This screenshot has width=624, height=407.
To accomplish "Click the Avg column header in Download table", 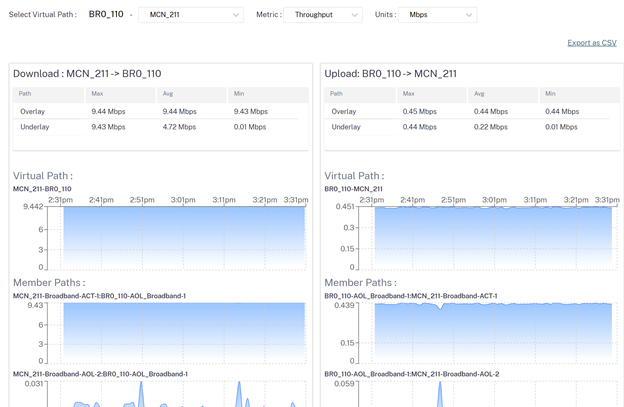I will coord(192,94).
